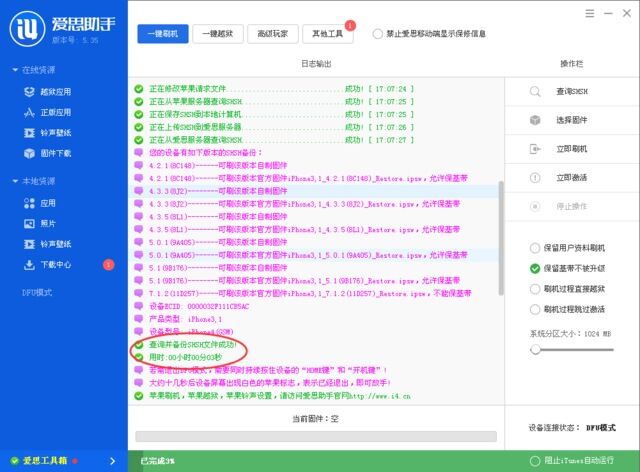Image resolution: width=640 pixels, height=472 pixels.
Task: Click the firmware progress bar
Action: 316,436
